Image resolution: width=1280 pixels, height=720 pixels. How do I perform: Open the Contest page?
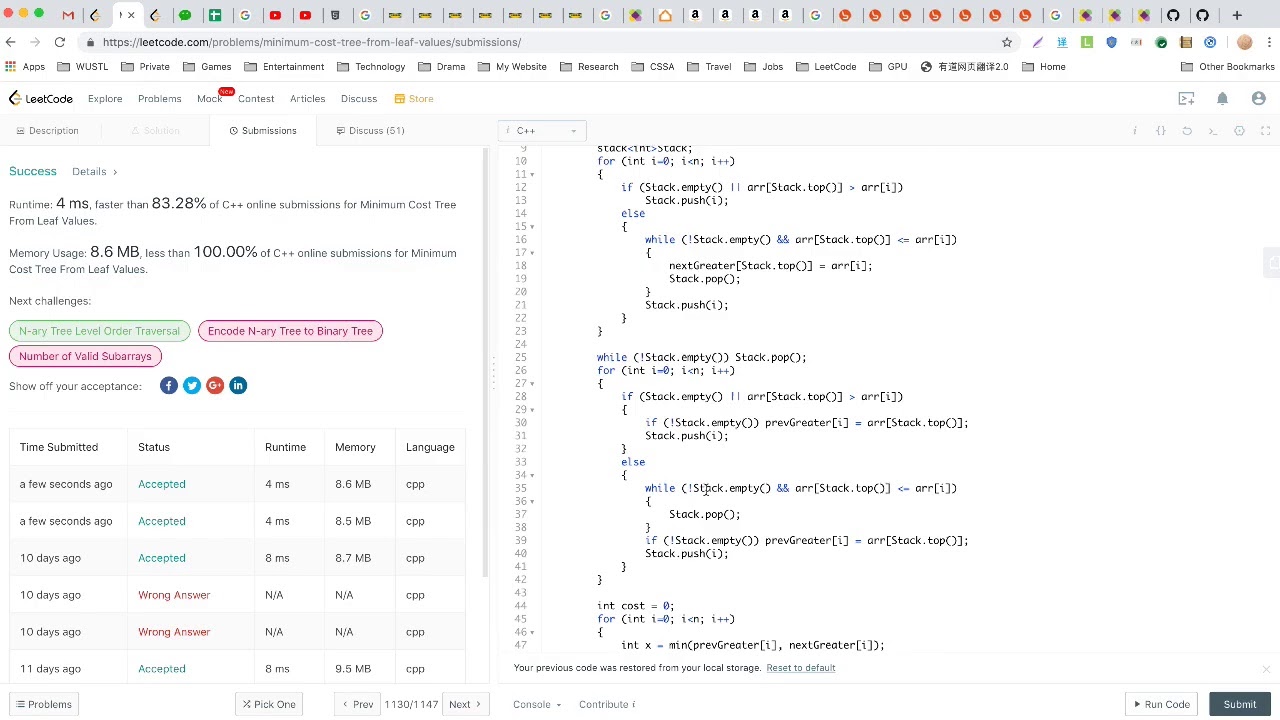click(x=256, y=99)
